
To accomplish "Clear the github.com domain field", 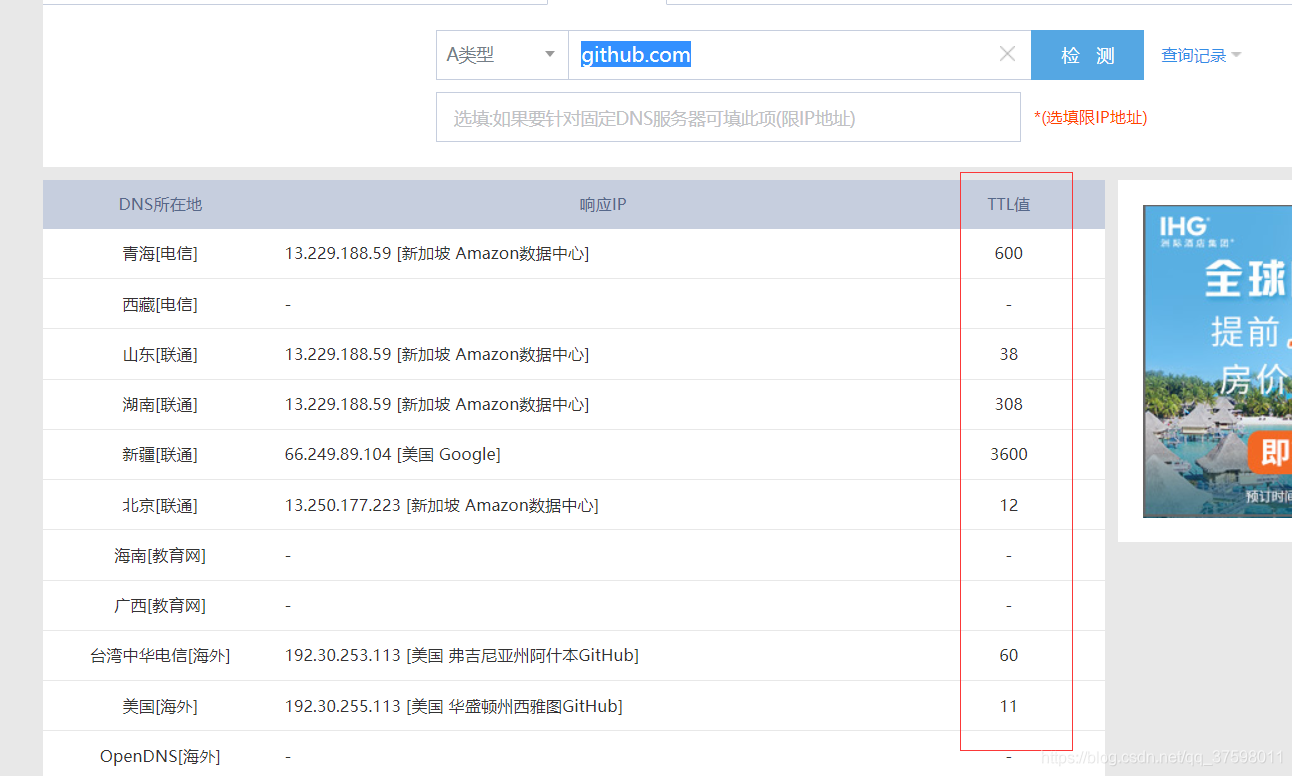I will pyautogui.click(x=1007, y=55).
